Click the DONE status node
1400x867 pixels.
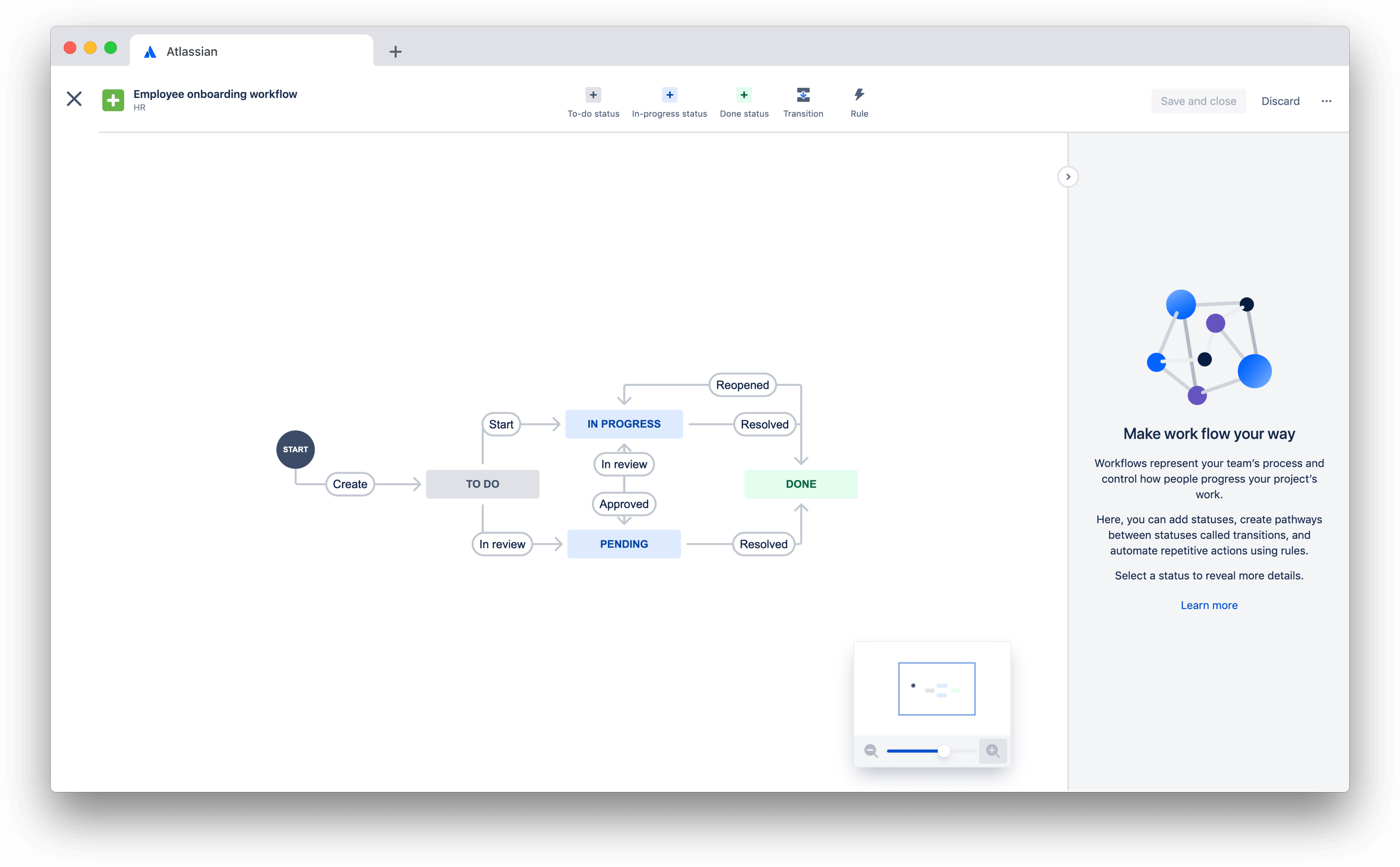pos(800,484)
